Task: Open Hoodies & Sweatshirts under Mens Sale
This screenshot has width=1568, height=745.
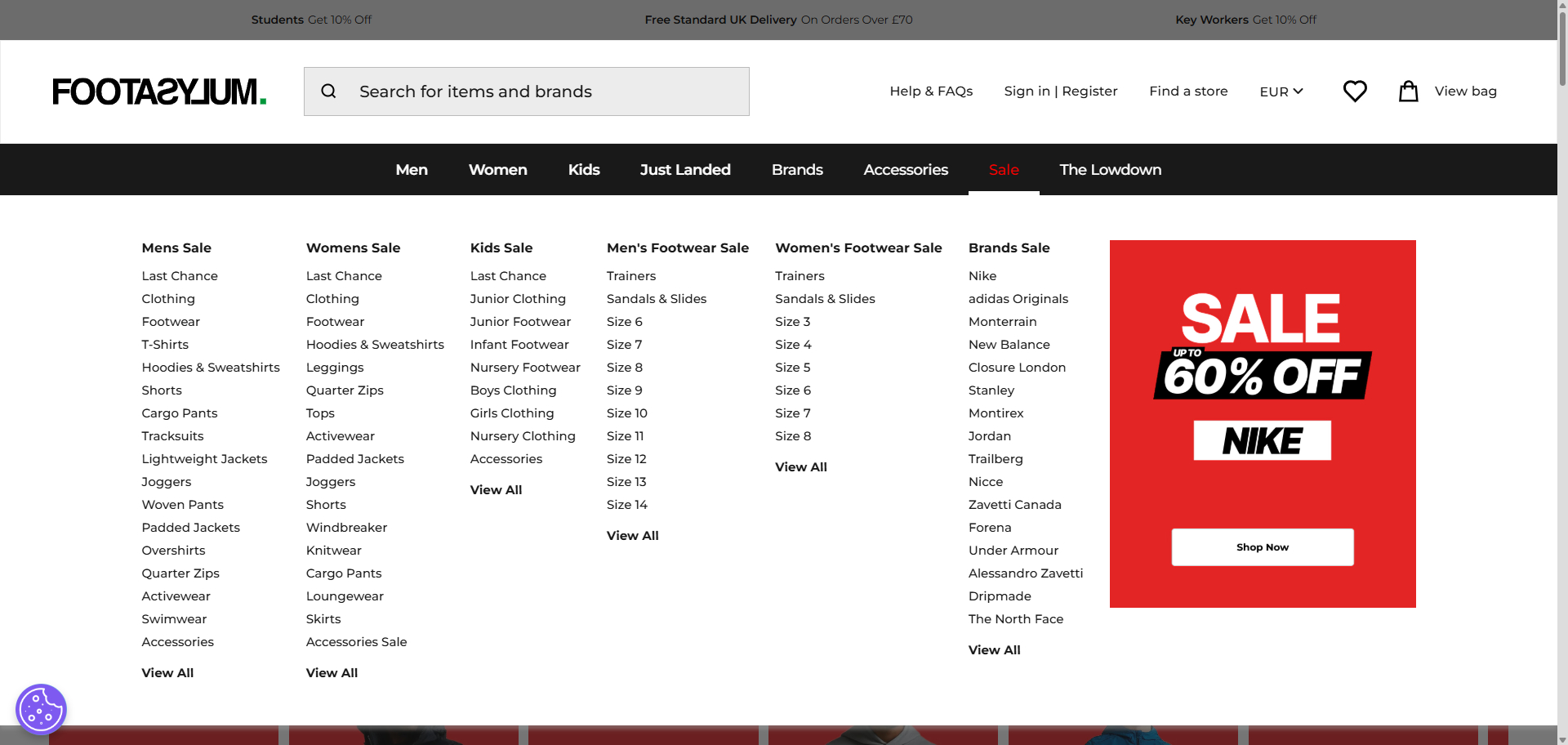Action: [211, 368]
